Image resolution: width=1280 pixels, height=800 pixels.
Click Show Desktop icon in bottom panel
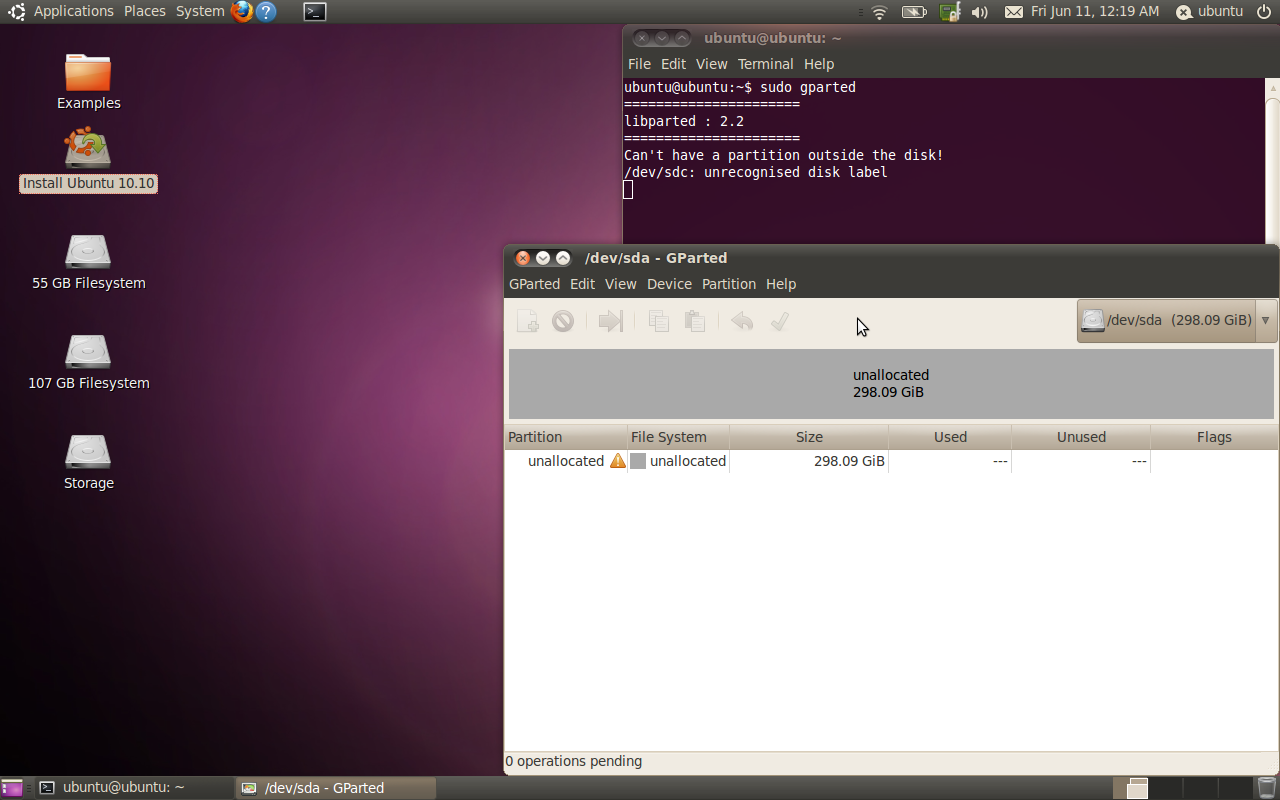12,788
